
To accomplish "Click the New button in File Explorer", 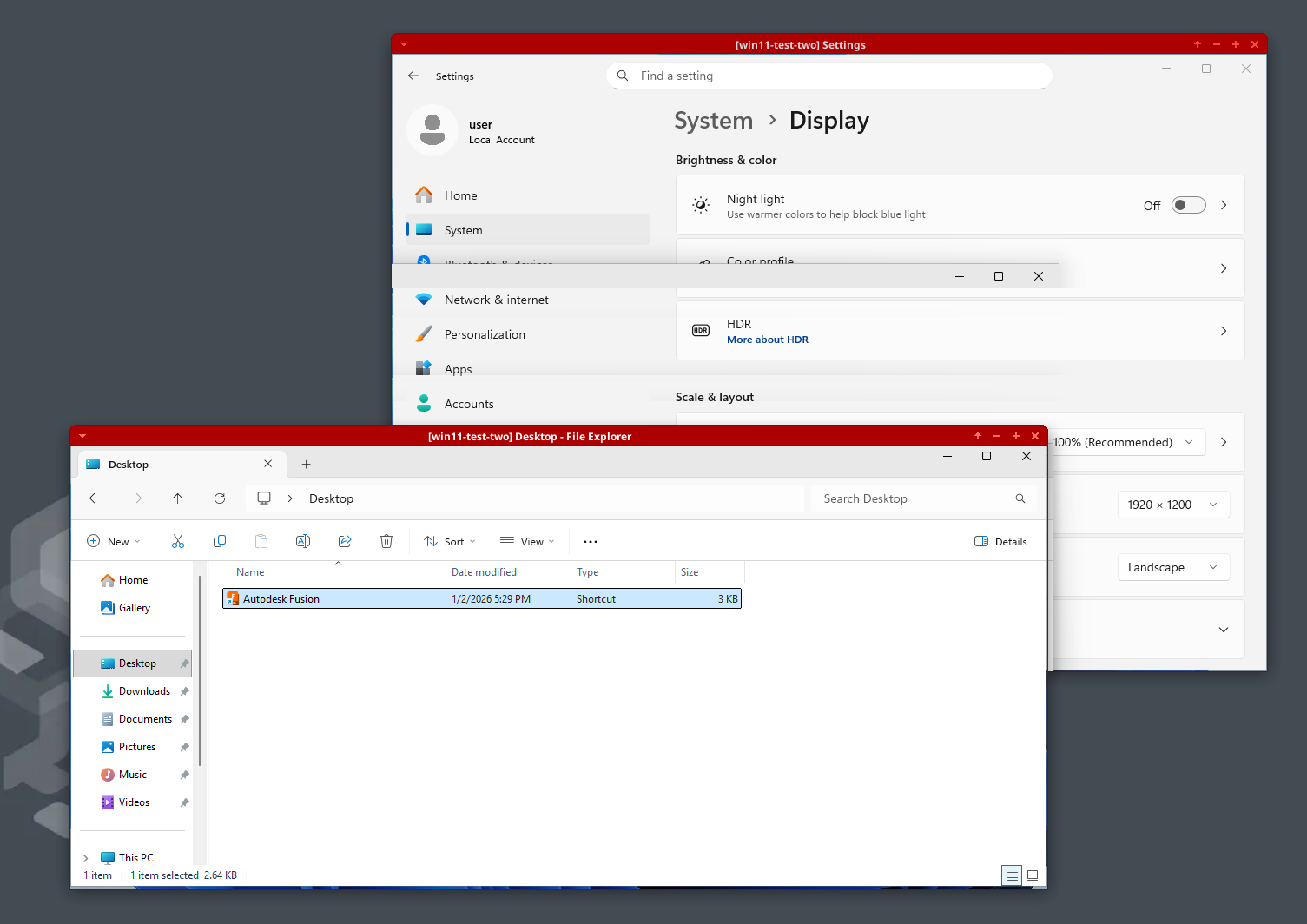I will point(113,541).
